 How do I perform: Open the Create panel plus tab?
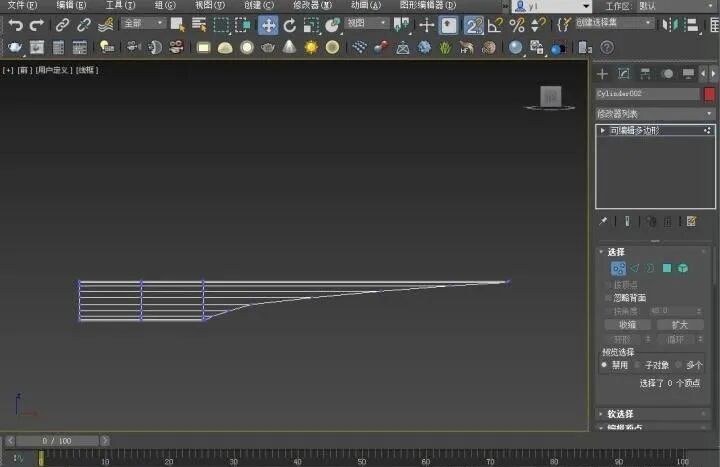[602, 74]
